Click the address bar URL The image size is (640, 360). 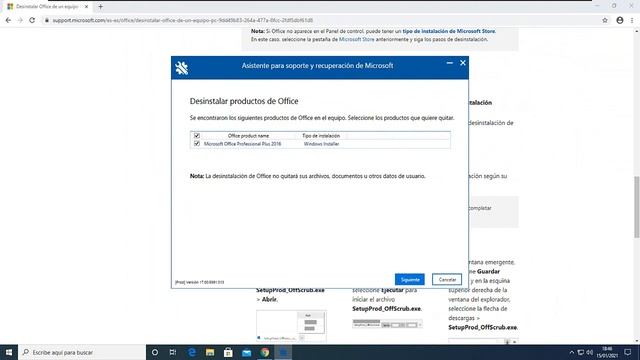[x=183, y=20]
